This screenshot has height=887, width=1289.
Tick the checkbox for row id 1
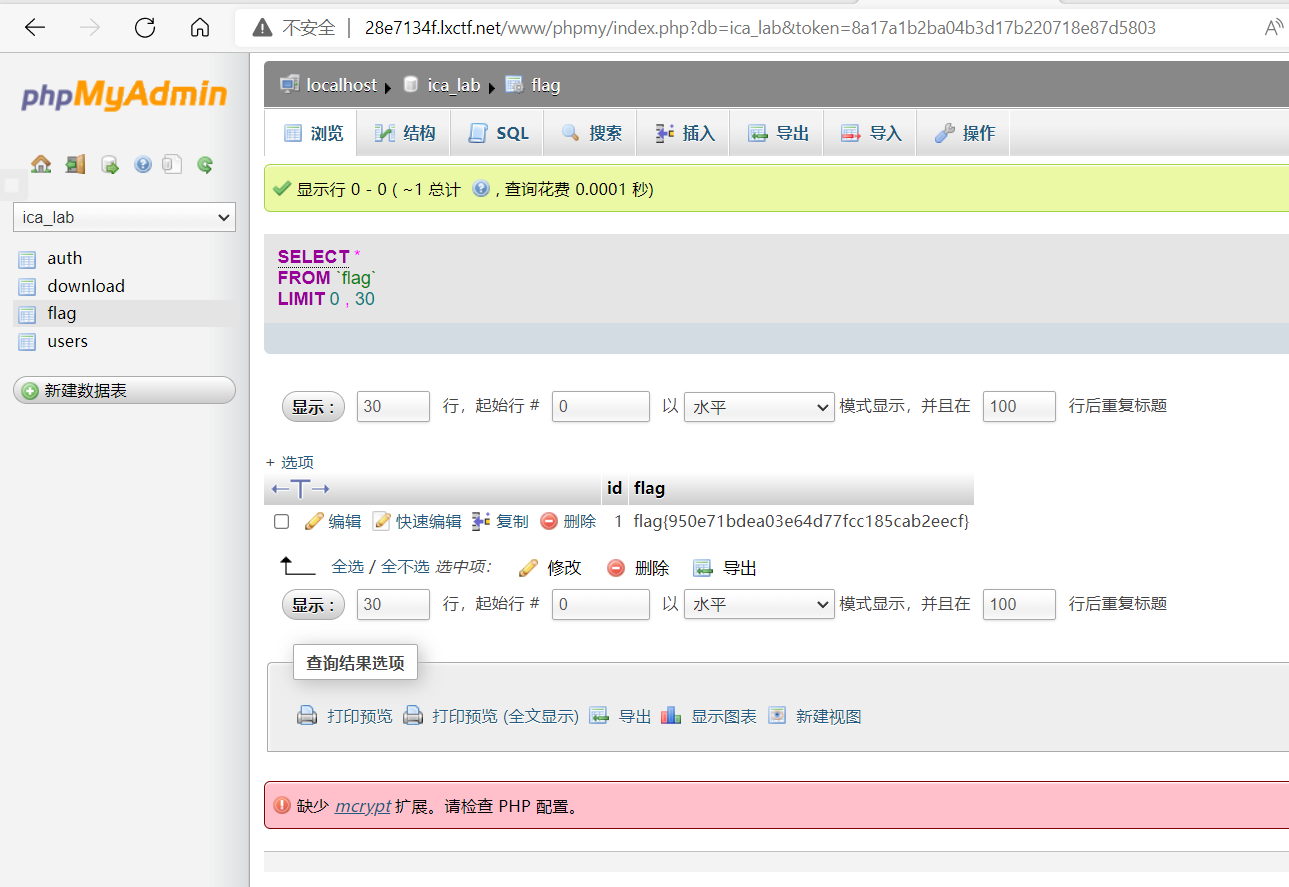(282, 521)
